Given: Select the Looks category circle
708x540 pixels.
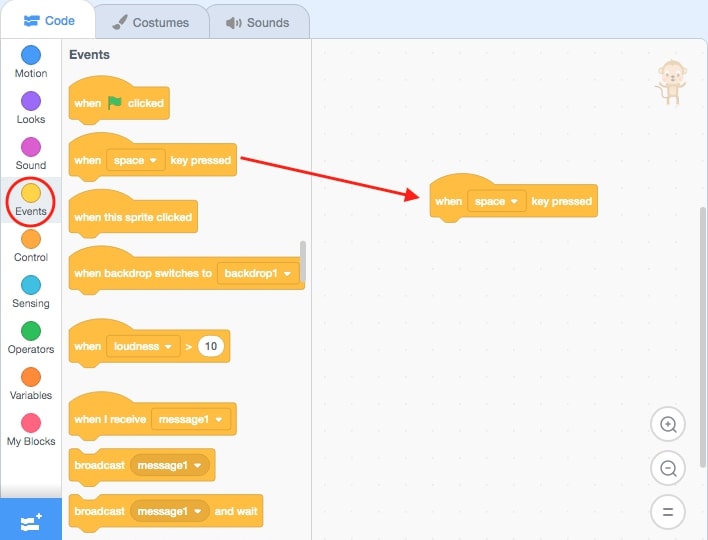Looking at the screenshot, I should click(x=31, y=101).
